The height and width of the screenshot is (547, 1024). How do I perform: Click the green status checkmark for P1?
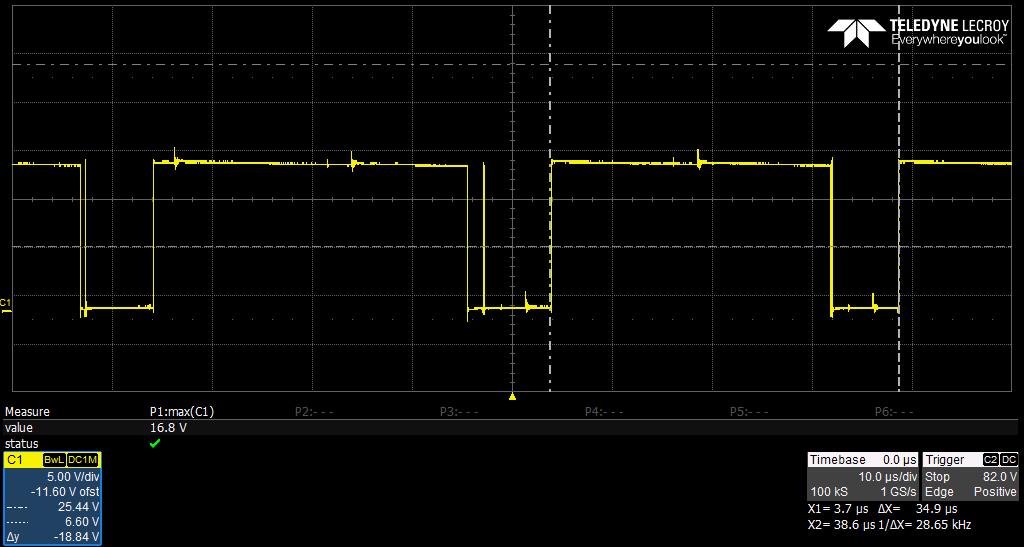[x=155, y=443]
